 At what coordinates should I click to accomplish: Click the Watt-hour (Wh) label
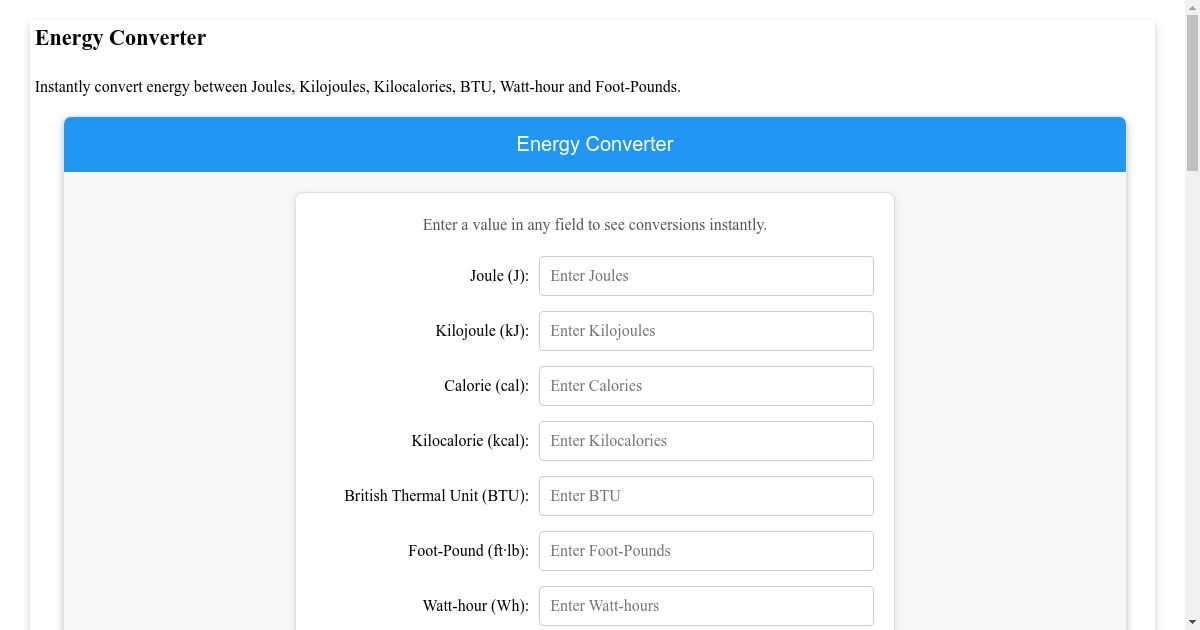click(x=475, y=605)
